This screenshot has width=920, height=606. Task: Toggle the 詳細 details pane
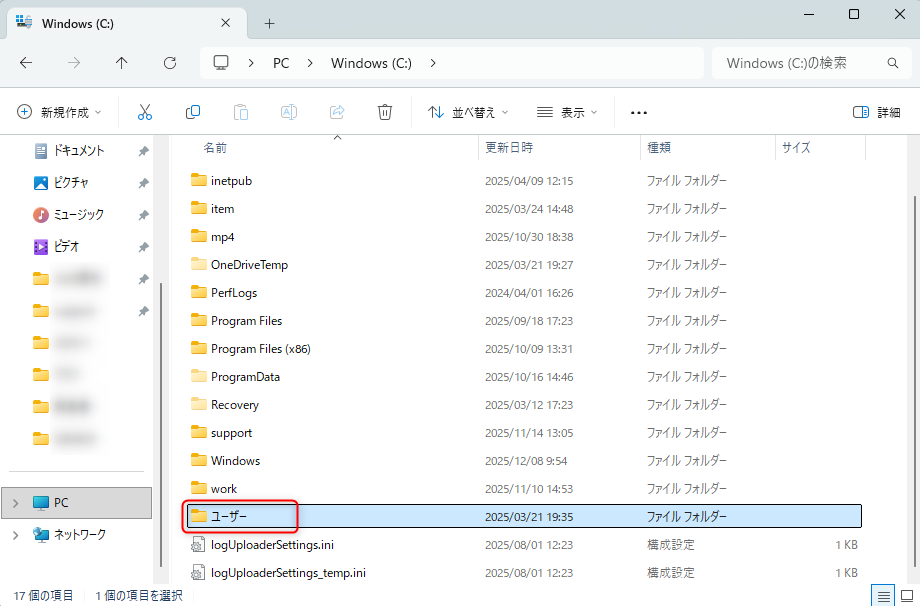[876, 112]
